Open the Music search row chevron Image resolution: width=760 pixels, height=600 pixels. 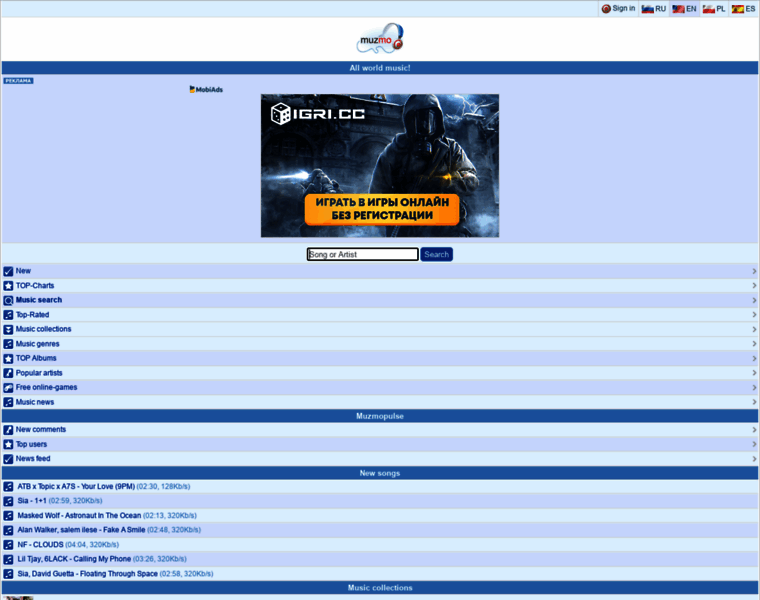pos(754,300)
